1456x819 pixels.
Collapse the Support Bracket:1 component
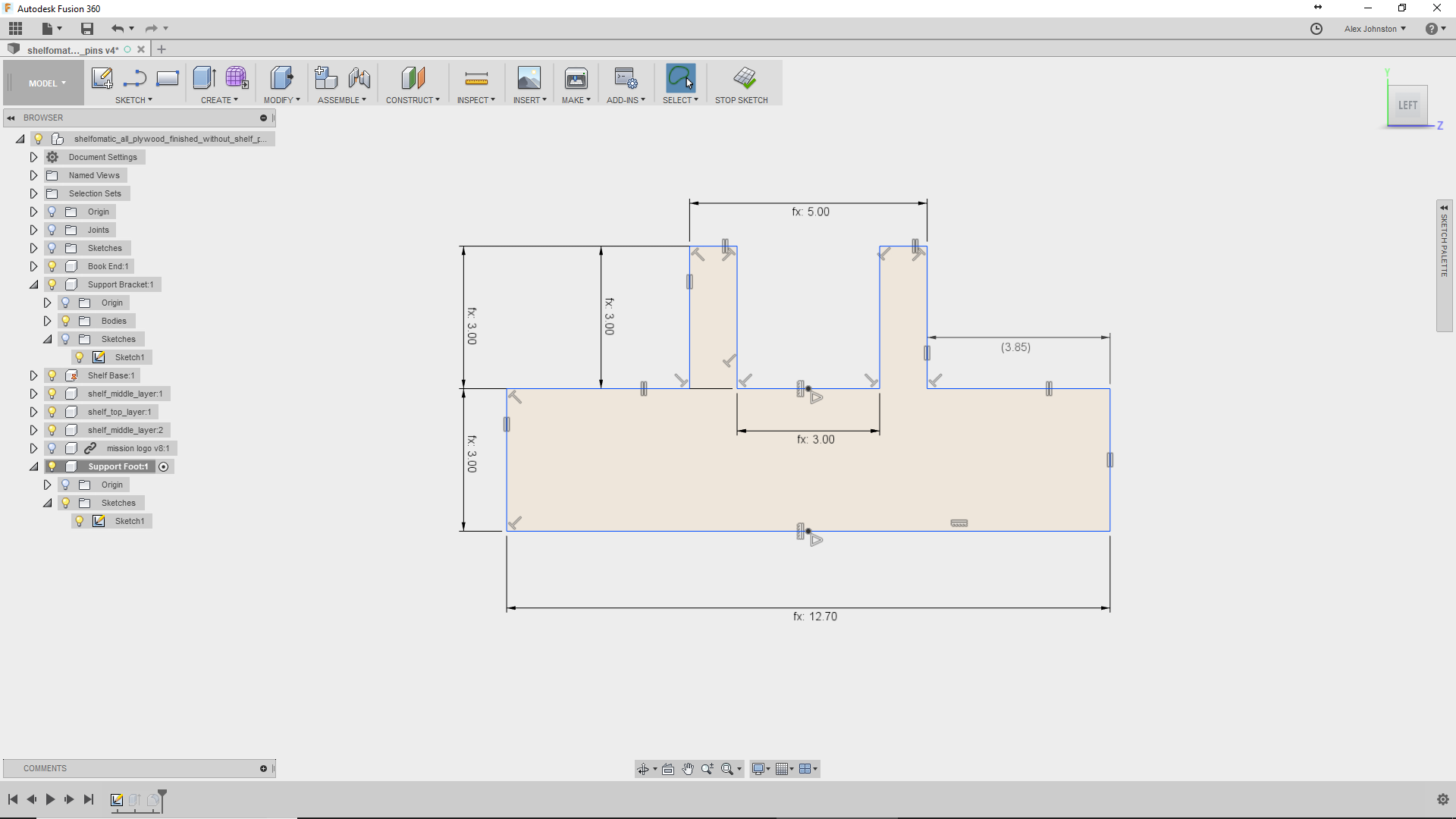tap(33, 284)
